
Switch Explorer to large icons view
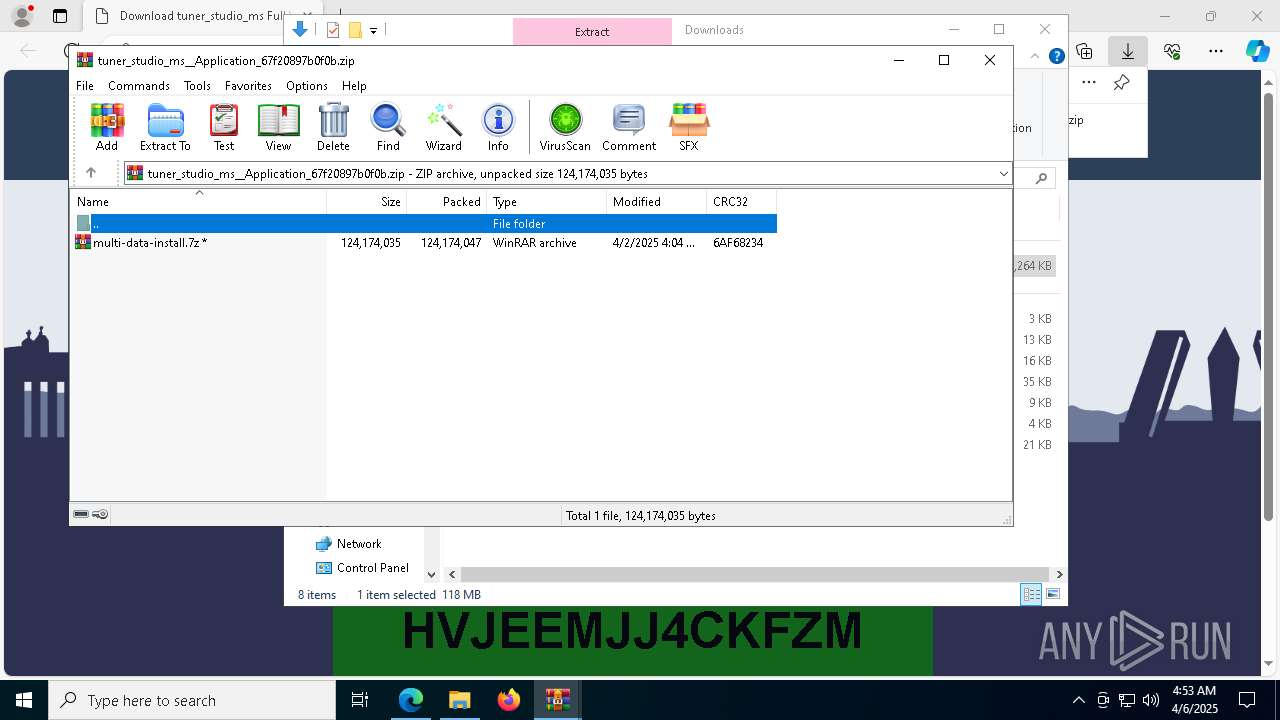point(1052,594)
